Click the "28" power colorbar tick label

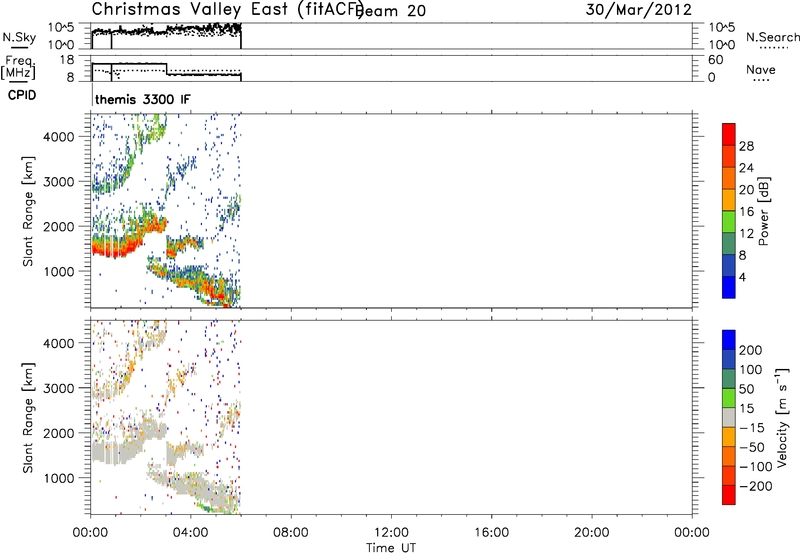(746, 146)
